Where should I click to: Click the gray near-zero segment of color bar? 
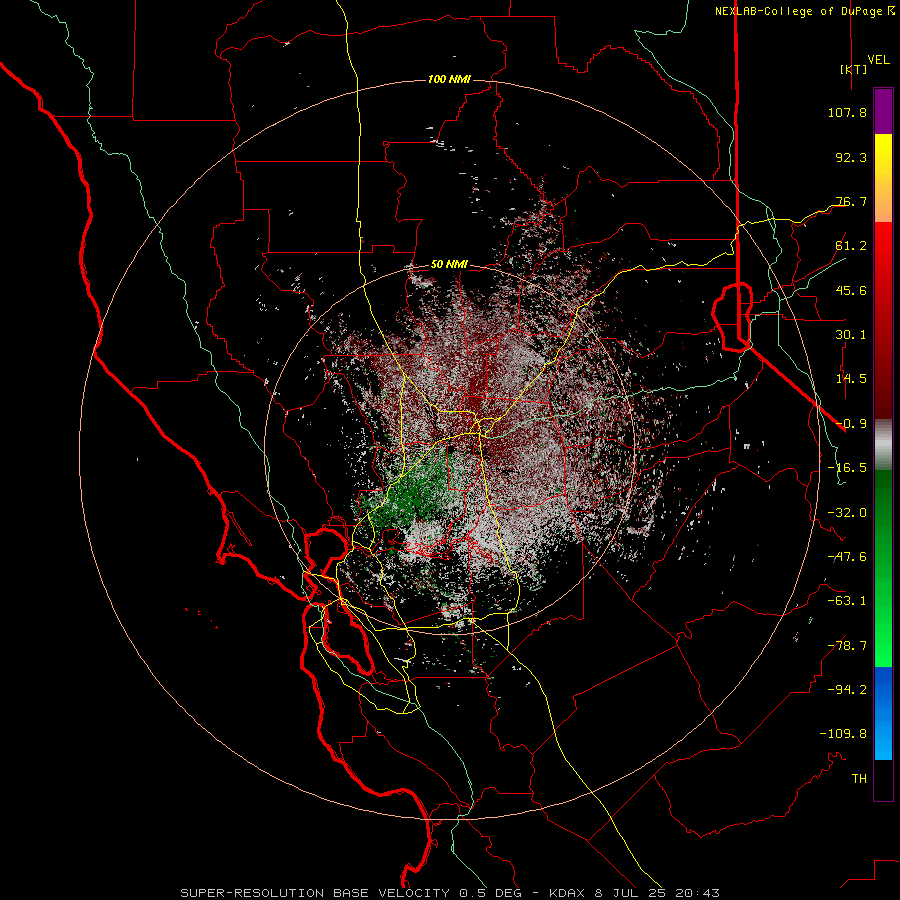[x=883, y=445]
